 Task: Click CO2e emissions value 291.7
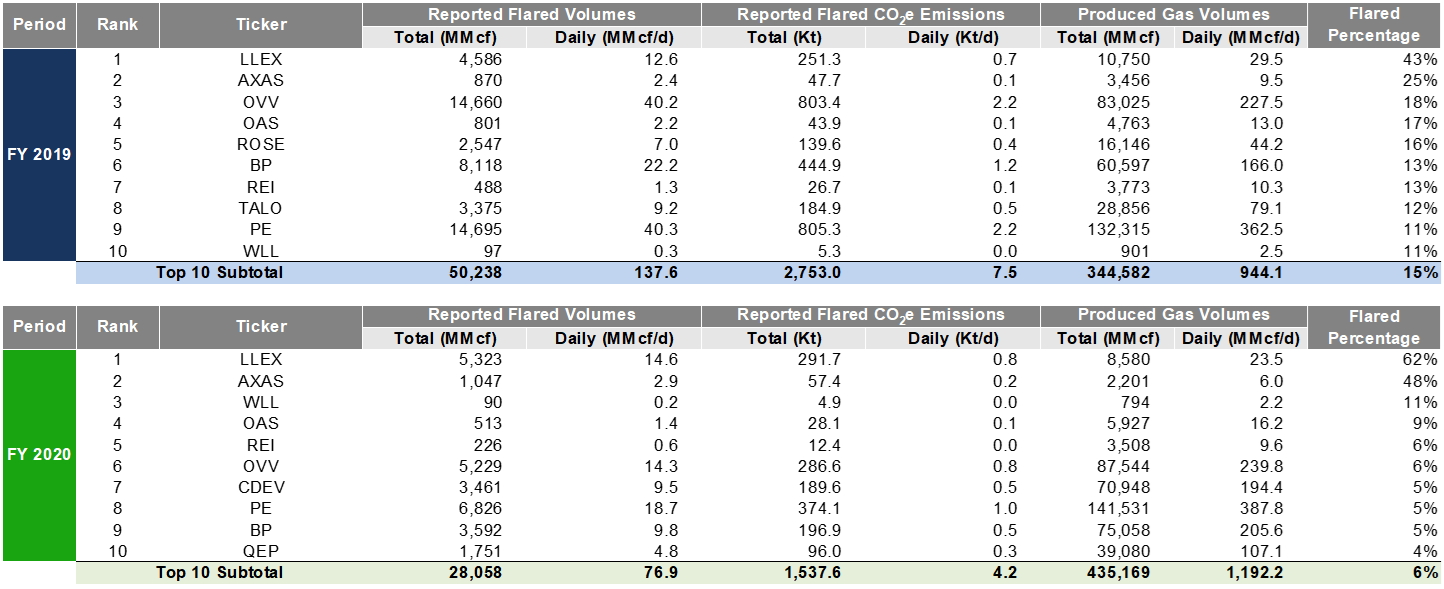point(819,359)
